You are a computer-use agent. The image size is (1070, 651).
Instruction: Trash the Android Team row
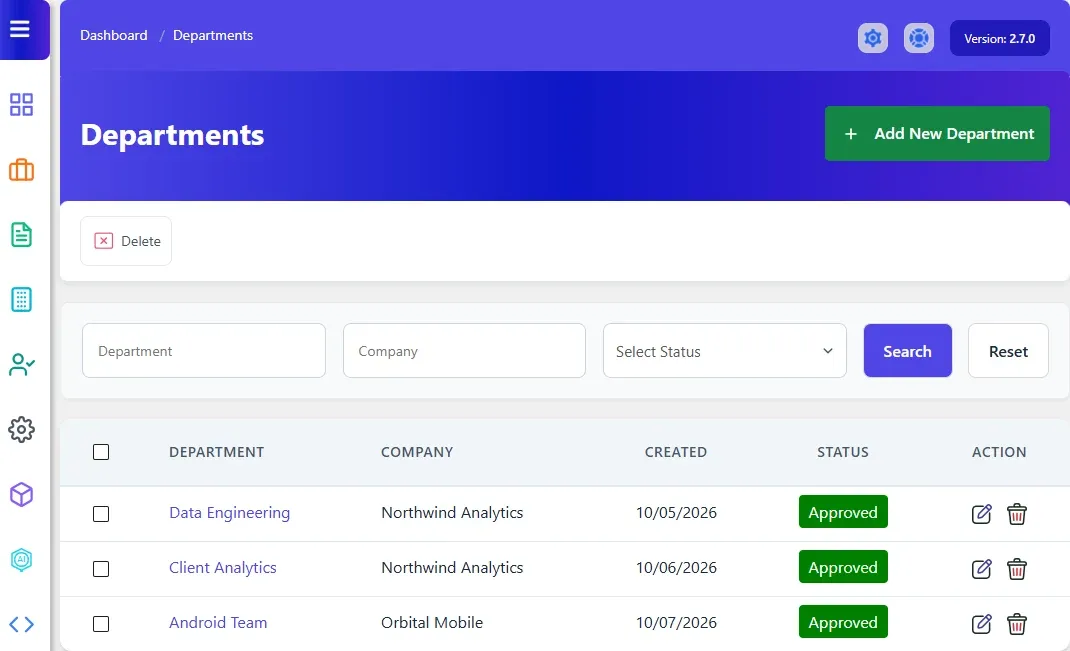1017,624
